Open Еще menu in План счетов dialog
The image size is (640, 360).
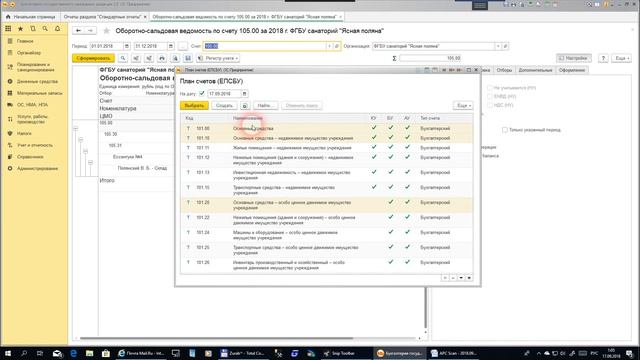tap(463, 106)
